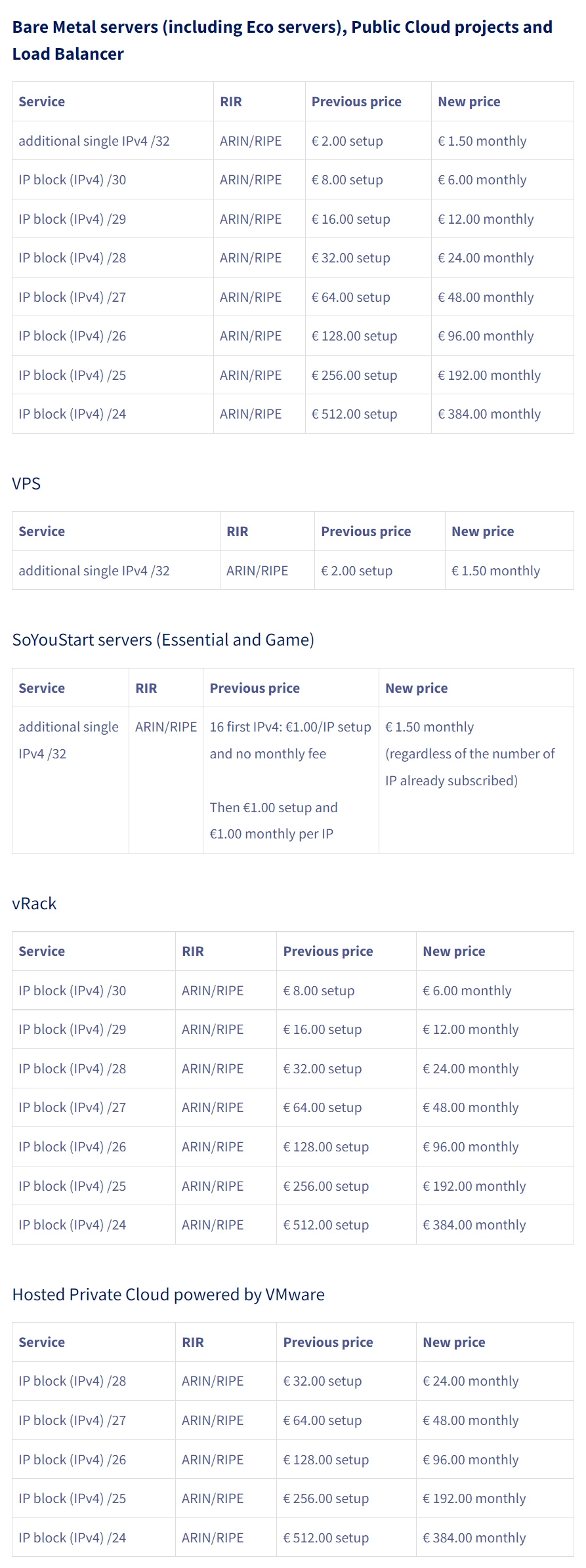
Task: Click the € 128.00 setup cell in the vRack table
Action: tap(326, 1147)
